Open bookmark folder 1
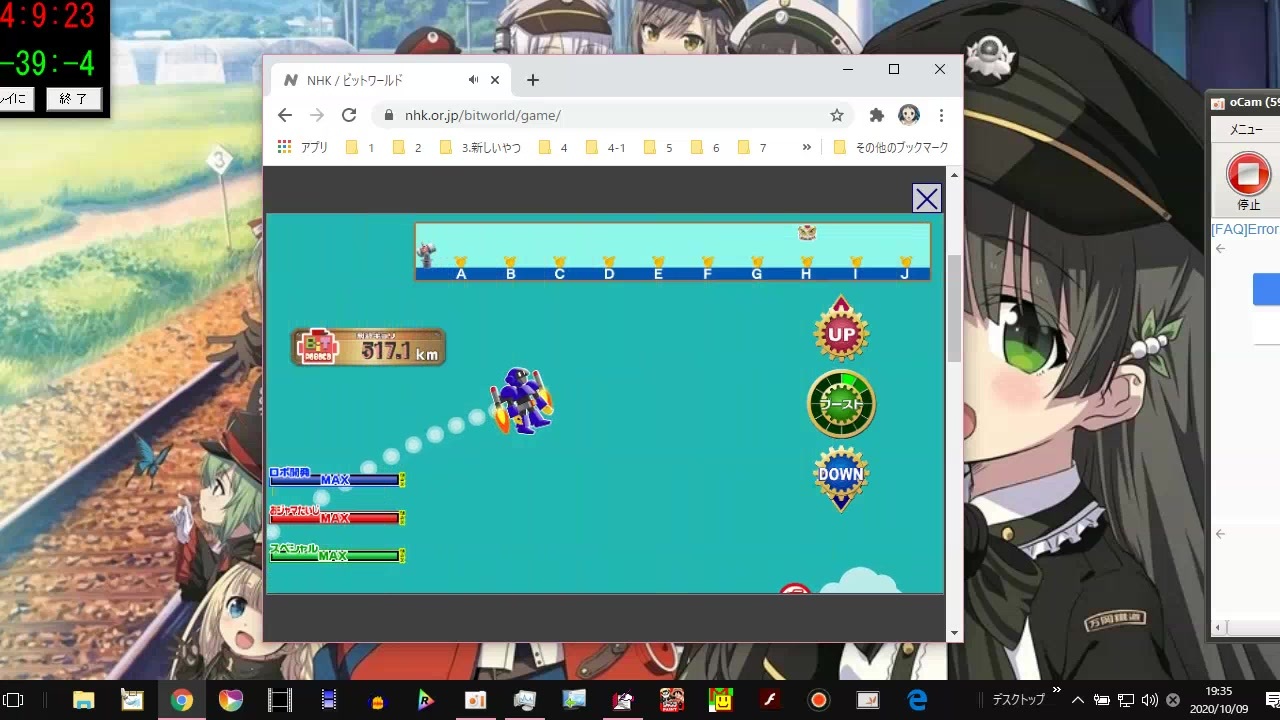This screenshot has height=720, width=1280. pyautogui.click(x=361, y=147)
